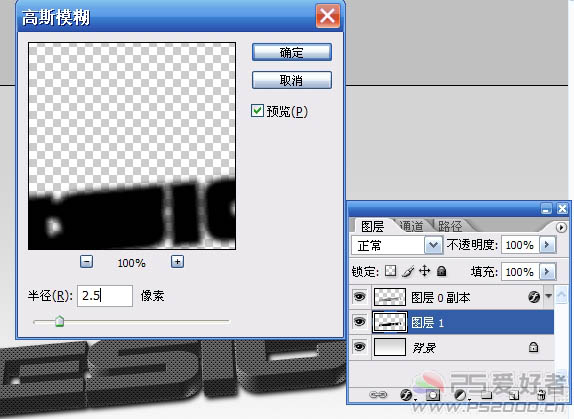574x419 pixels.
Task: Select the 背景 layer thumbnail
Action: [x=390, y=347]
